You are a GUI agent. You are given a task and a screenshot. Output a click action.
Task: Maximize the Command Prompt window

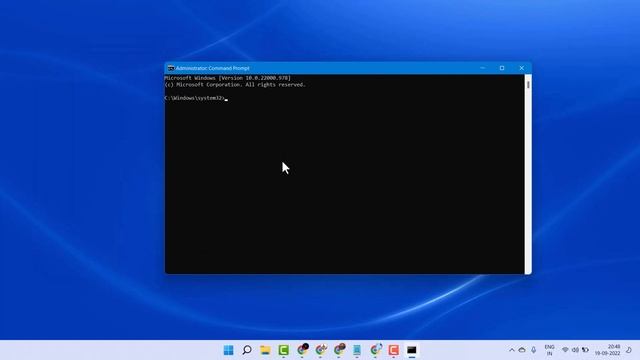pyautogui.click(x=502, y=68)
